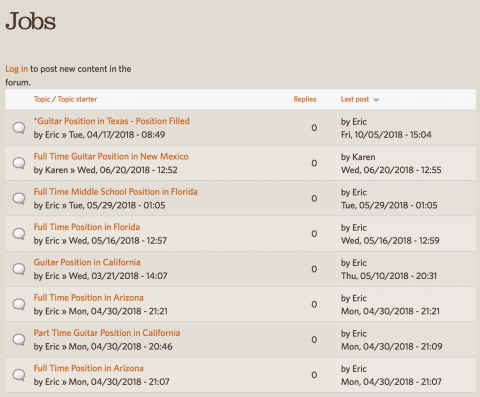
Task: Open Part Time Guitar Position in California
Action: pos(107,333)
